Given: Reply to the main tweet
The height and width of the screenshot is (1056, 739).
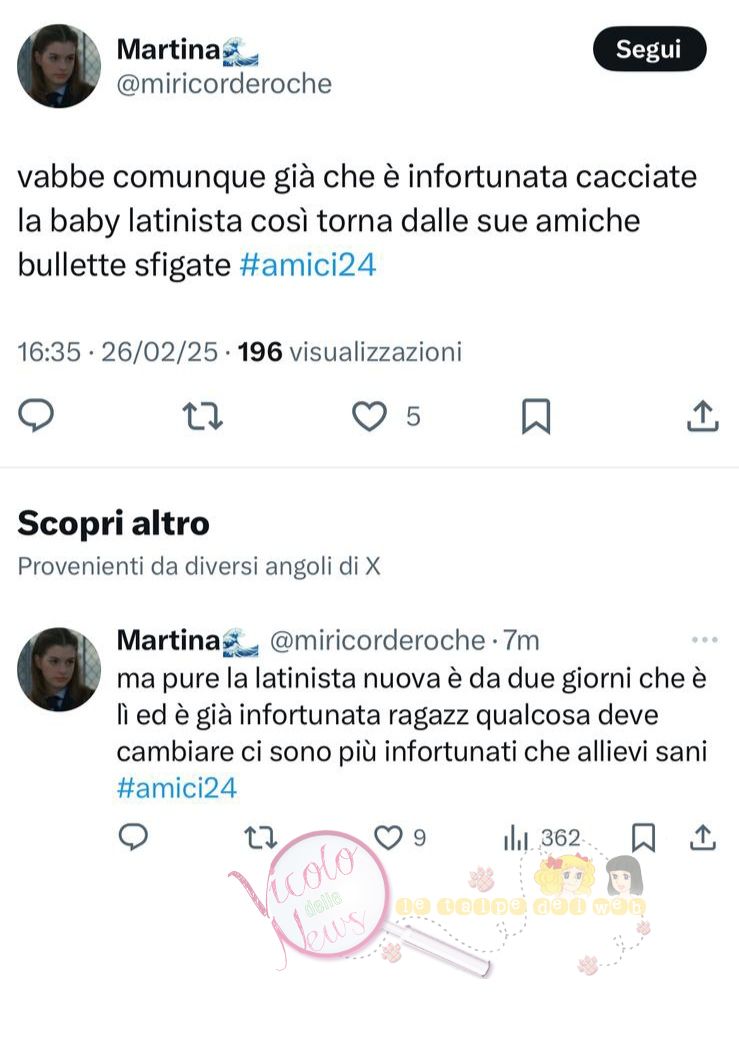Looking at the screenshot, I should [36, 416].
